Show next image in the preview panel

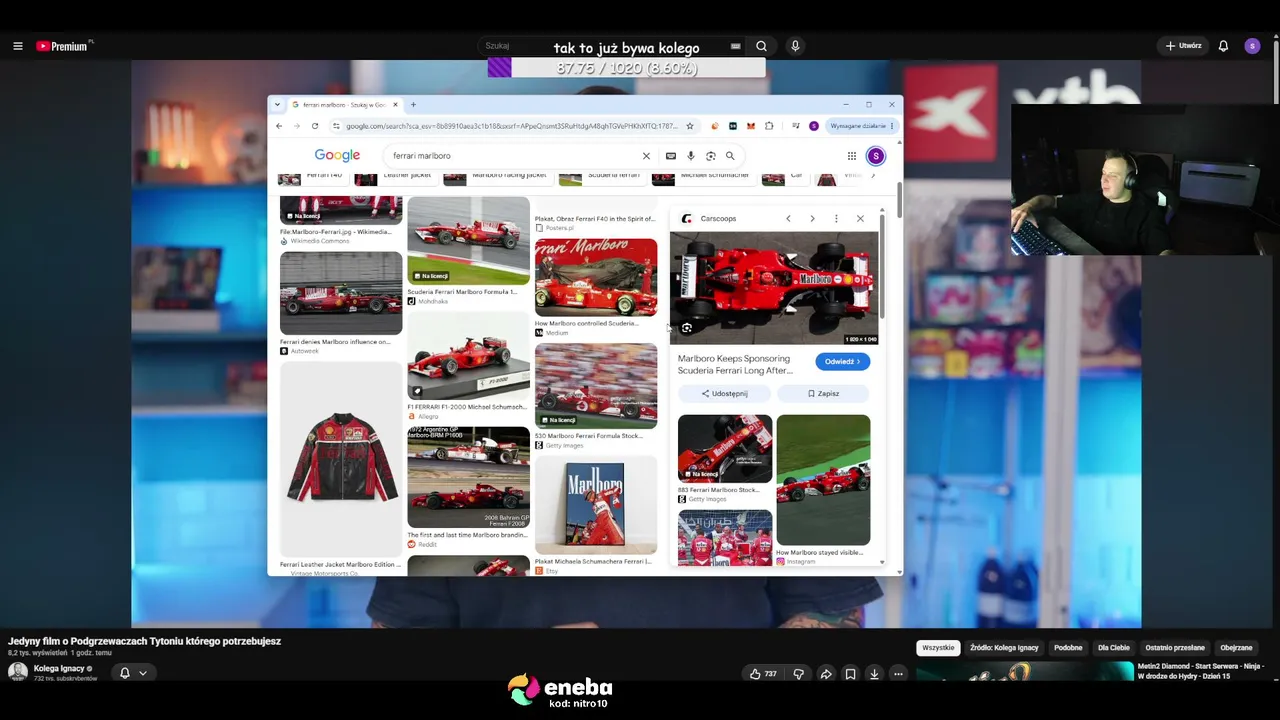812,218
